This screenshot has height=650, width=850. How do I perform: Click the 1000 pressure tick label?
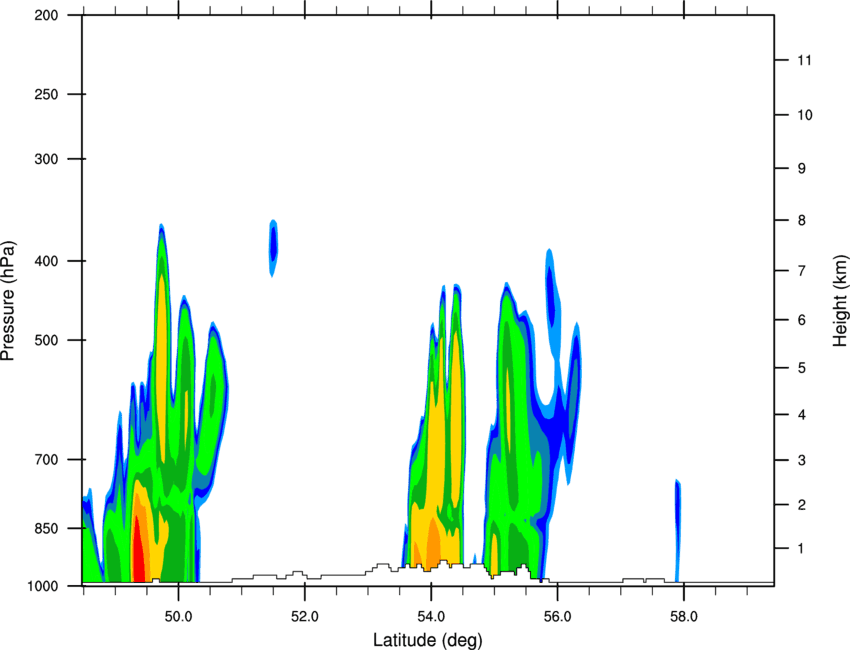click(x=42, y=586)
